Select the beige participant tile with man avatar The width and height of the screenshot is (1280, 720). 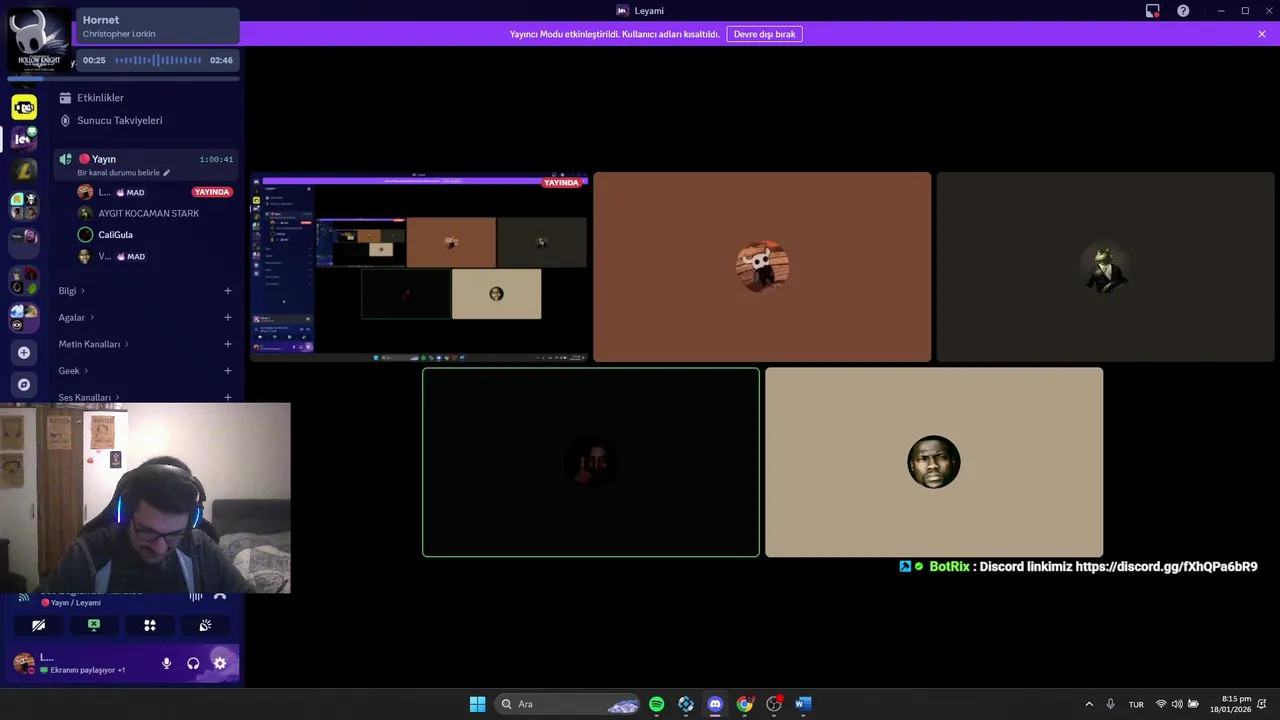(934, 462)
